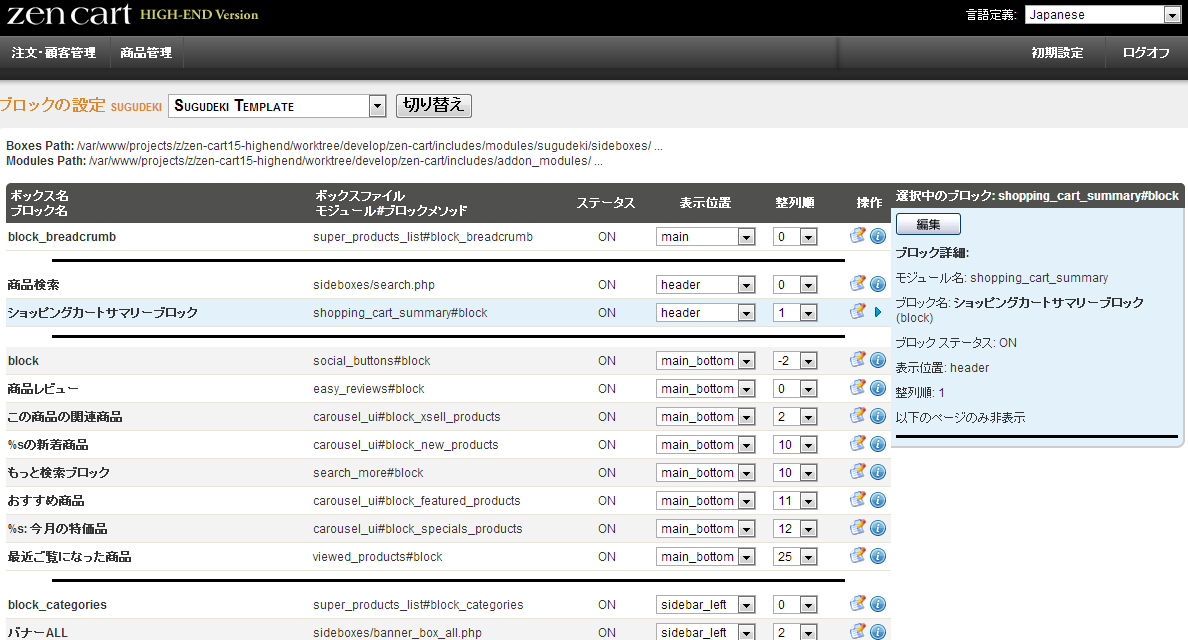
Task: Click edit icon for social_buttons#block row
Action: (x=857, y=360)
